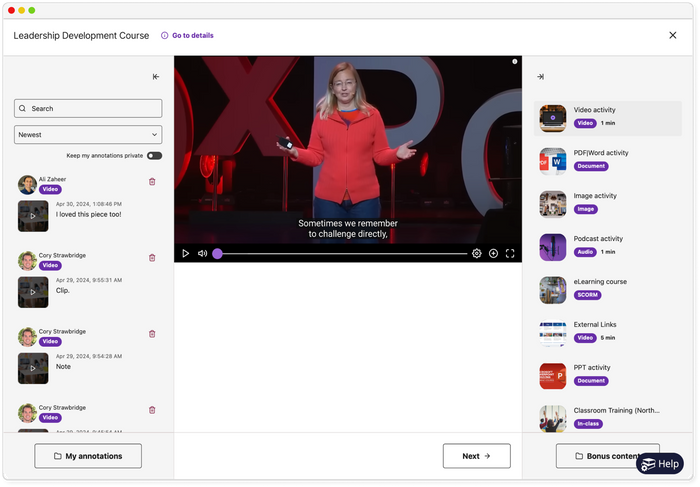700x487 pixels.
Task: Click the Search magnifier icon
Action: [x=22, y=108]
